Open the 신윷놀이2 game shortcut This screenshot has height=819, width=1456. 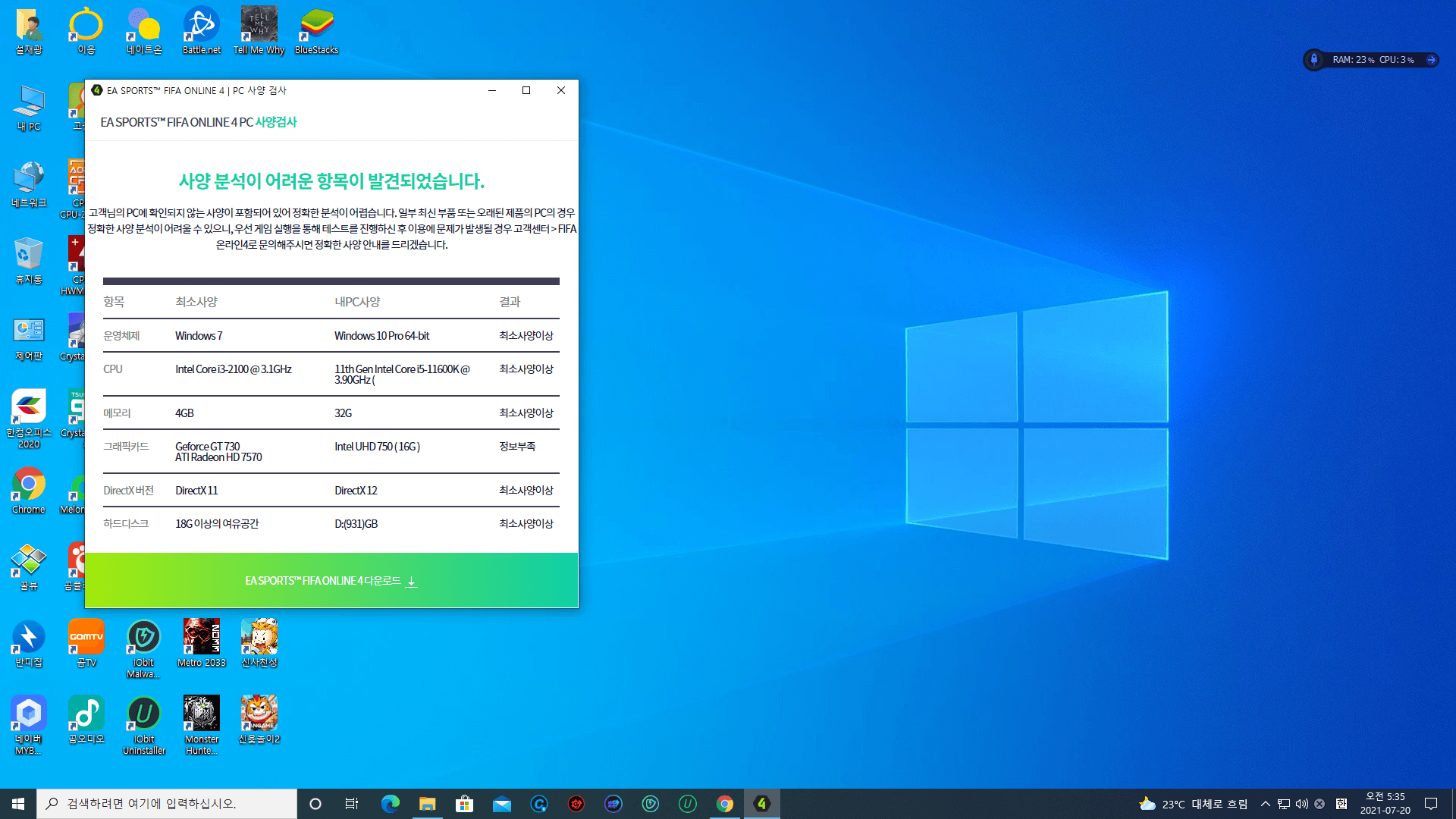tap(259, 721)
